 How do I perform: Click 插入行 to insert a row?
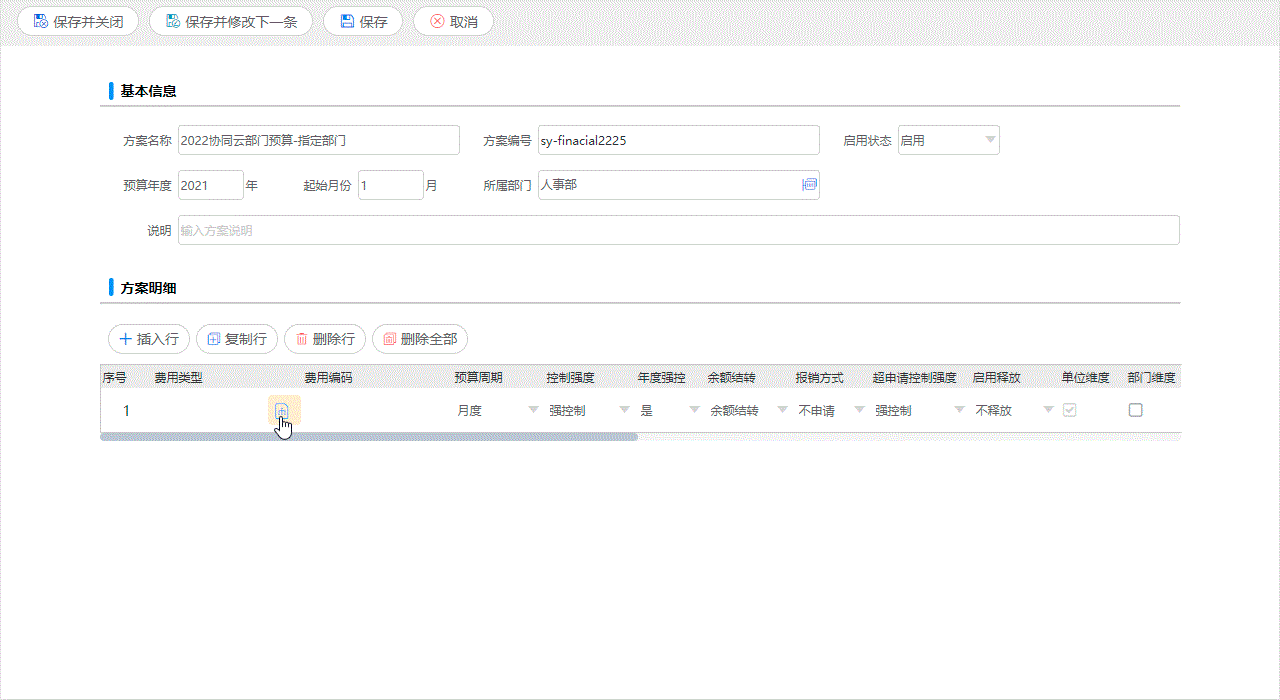pyautogui.click(x=149, y=339)
